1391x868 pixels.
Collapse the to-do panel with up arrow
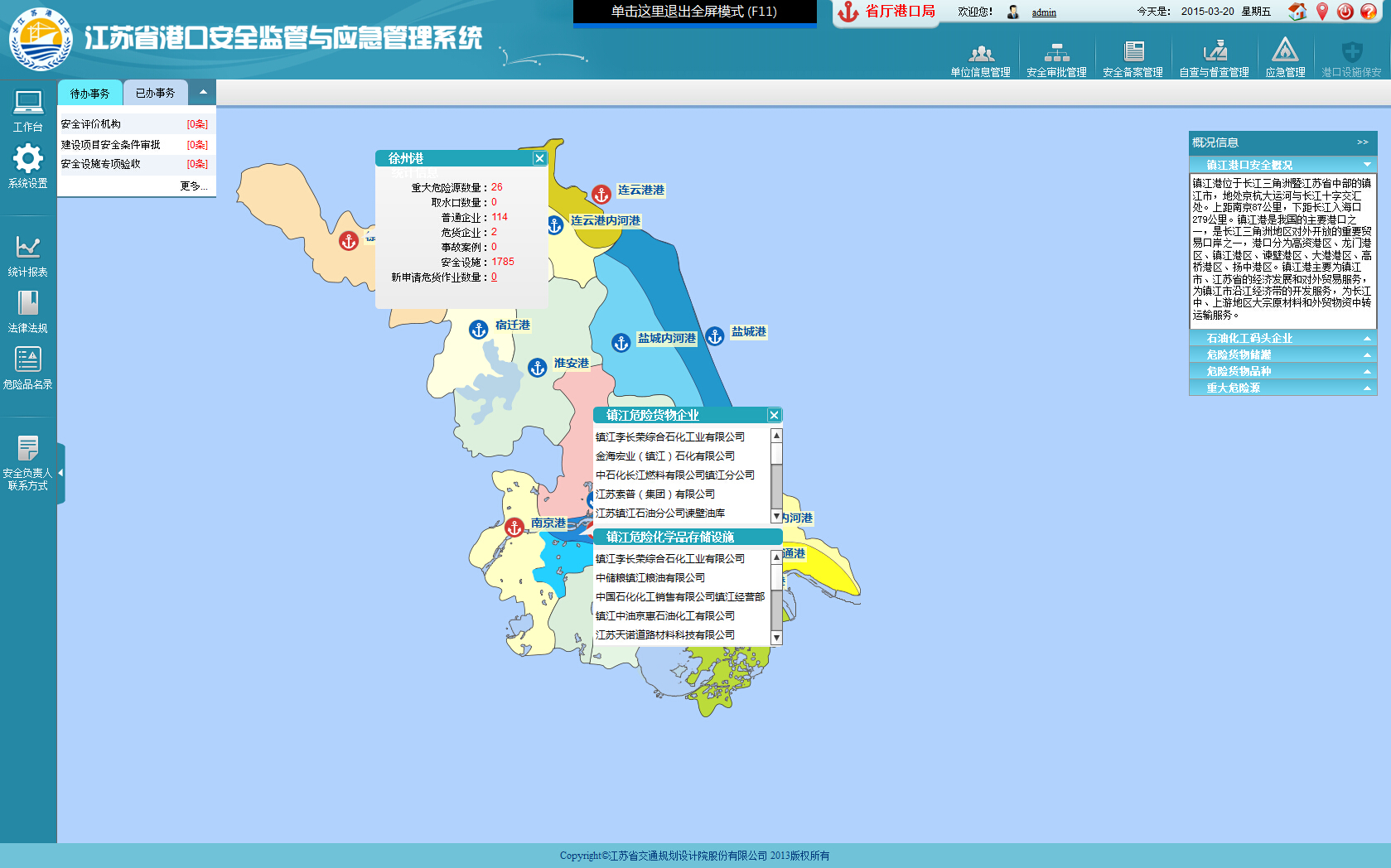click(x=203, y=93)
